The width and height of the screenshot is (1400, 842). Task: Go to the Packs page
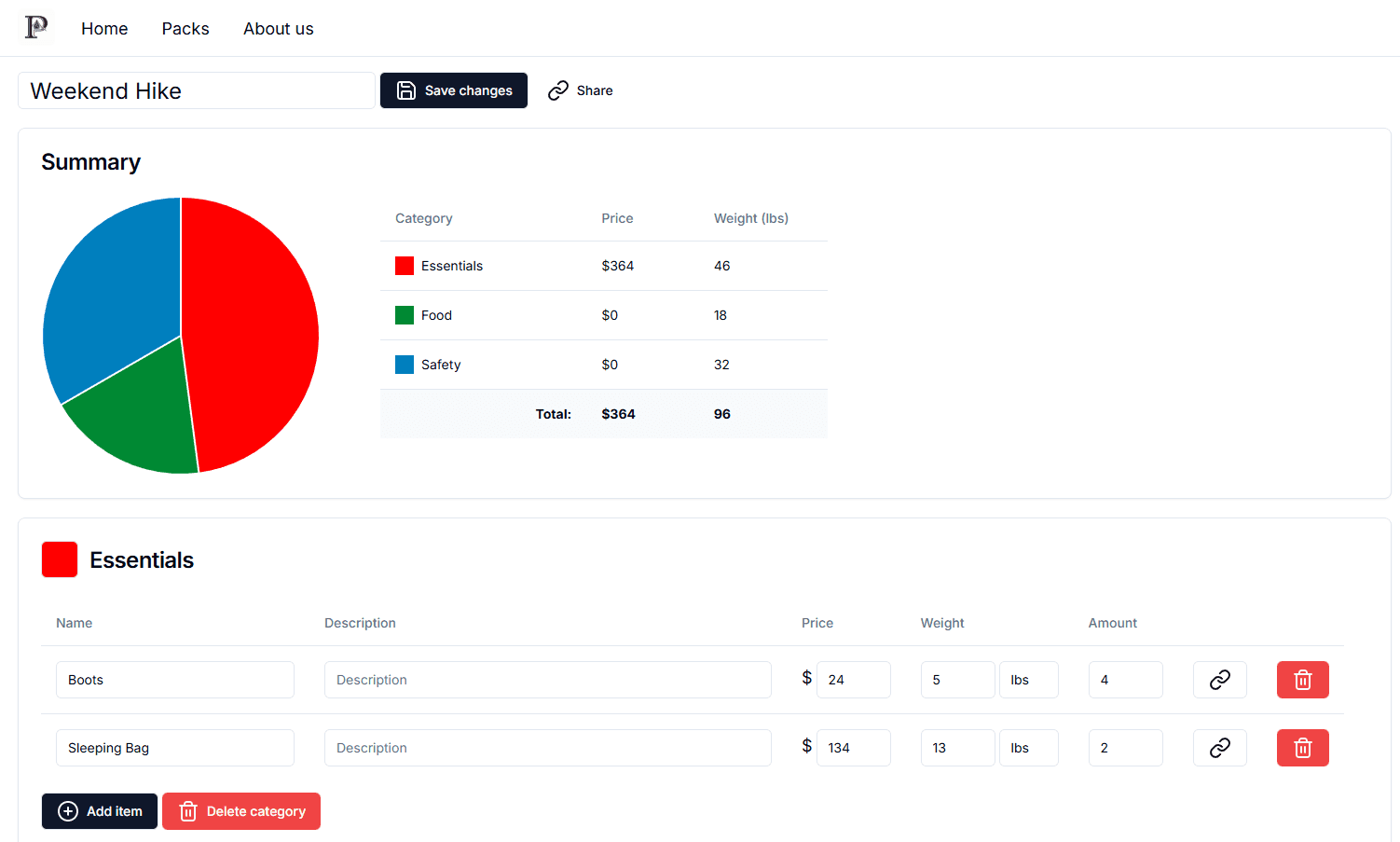point(185,29)
